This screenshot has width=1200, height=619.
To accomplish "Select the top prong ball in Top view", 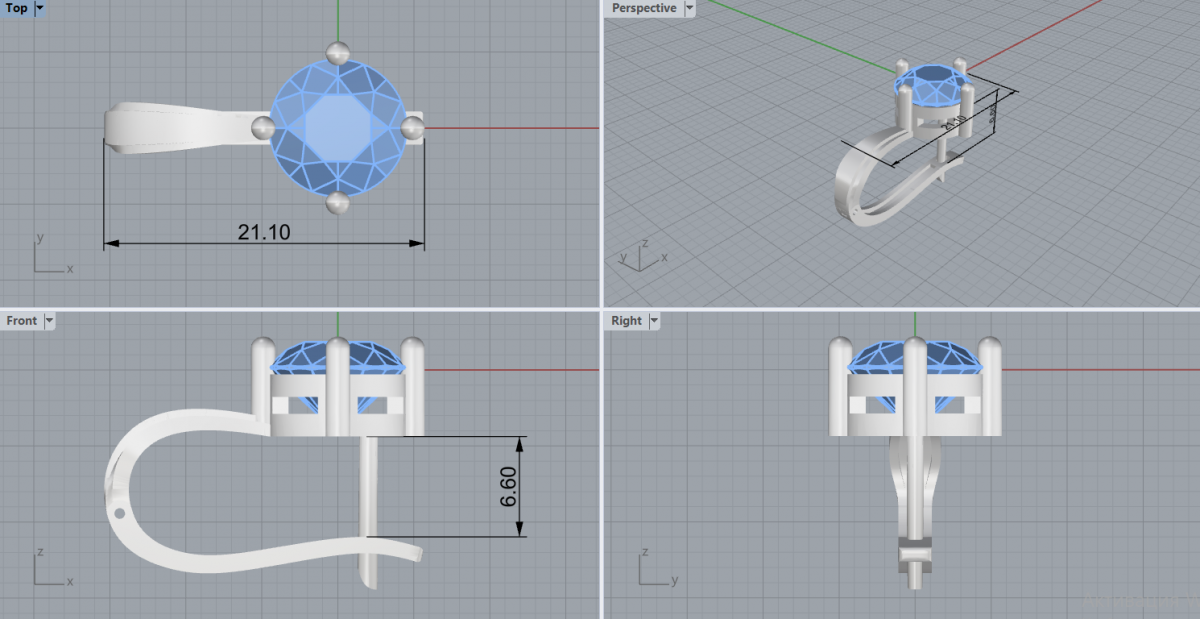I will tap(338, 52).
